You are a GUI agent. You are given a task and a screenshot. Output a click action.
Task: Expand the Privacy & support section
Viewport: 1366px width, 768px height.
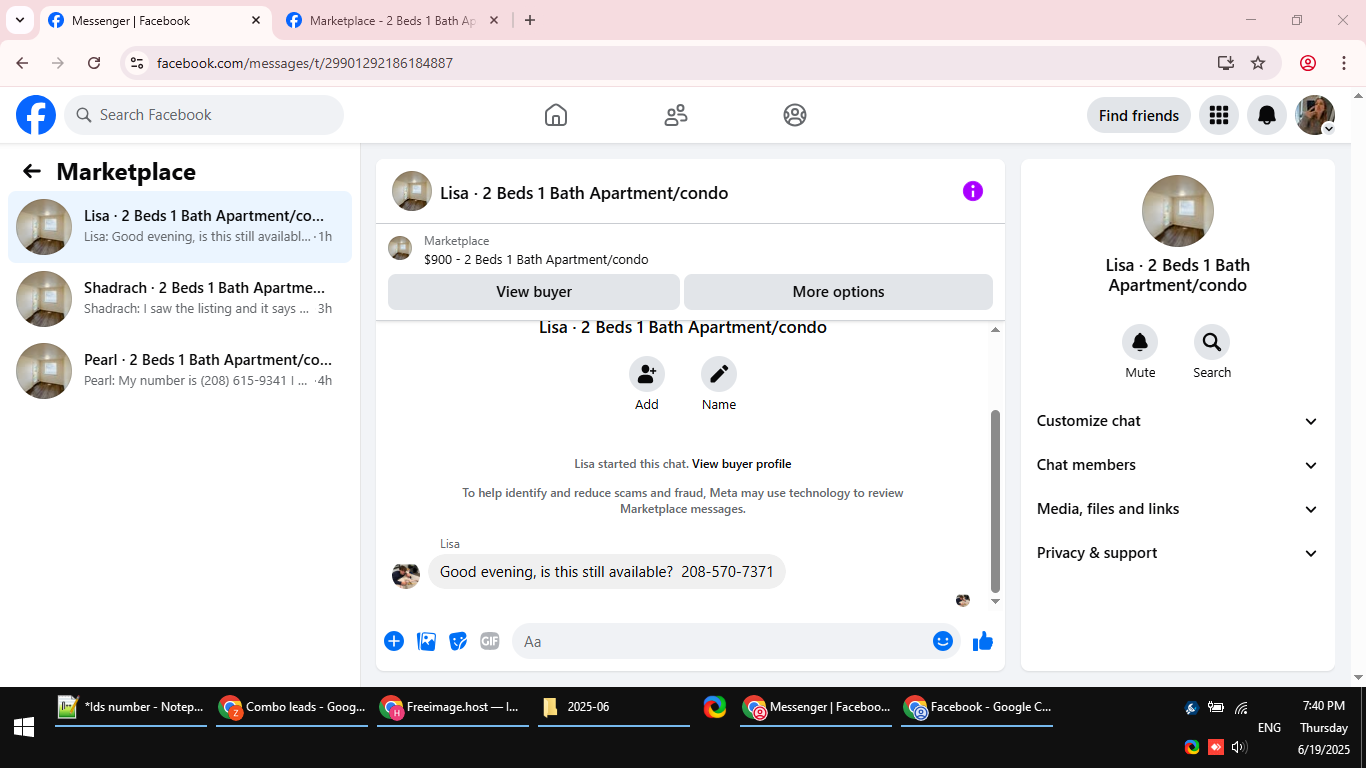1178,553
